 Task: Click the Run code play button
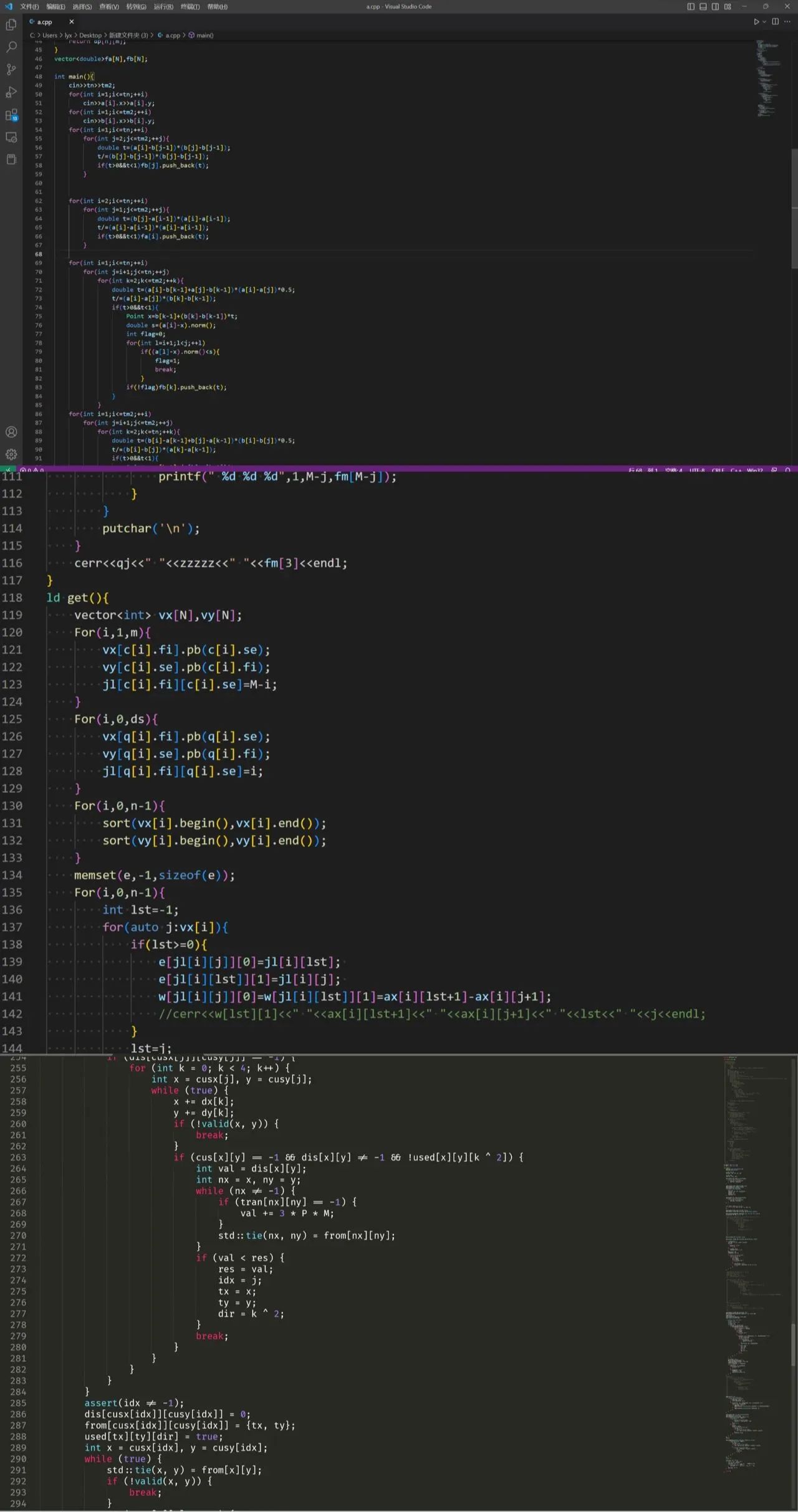(x=756, y=22)
